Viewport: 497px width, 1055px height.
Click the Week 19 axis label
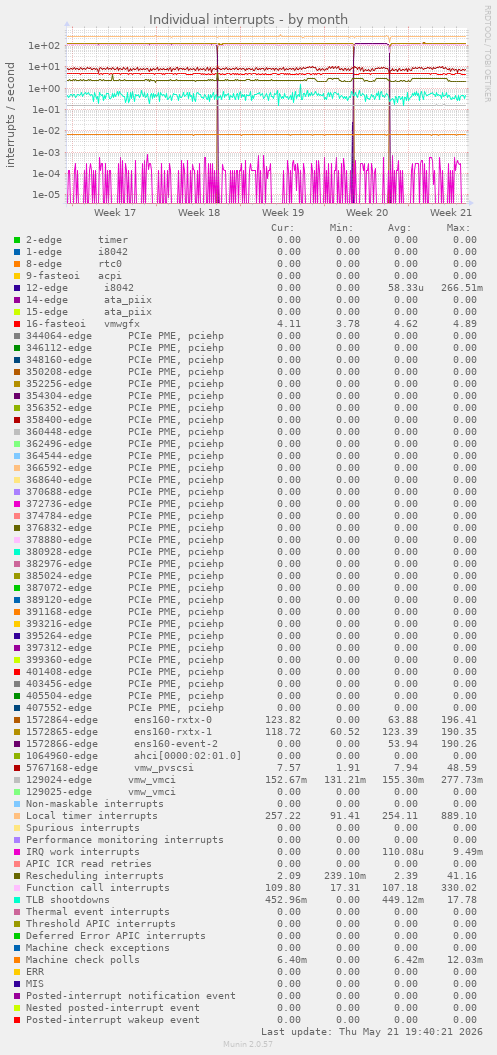tap(283, 213)
